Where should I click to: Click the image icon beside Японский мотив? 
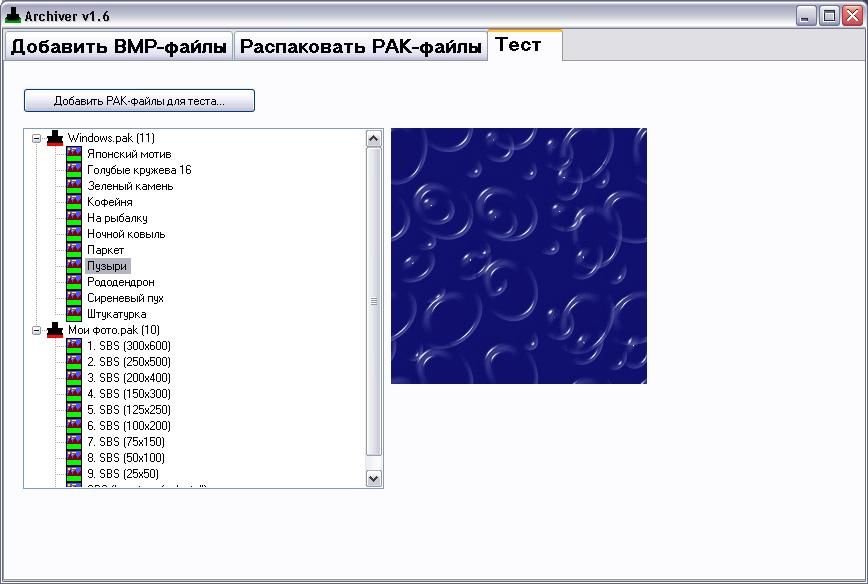pos(73,154)
